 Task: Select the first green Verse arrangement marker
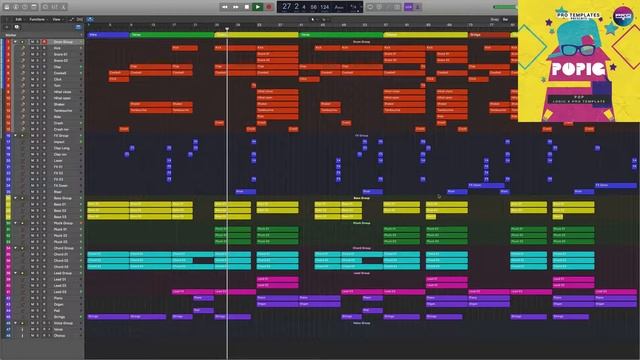coord(172,35)
